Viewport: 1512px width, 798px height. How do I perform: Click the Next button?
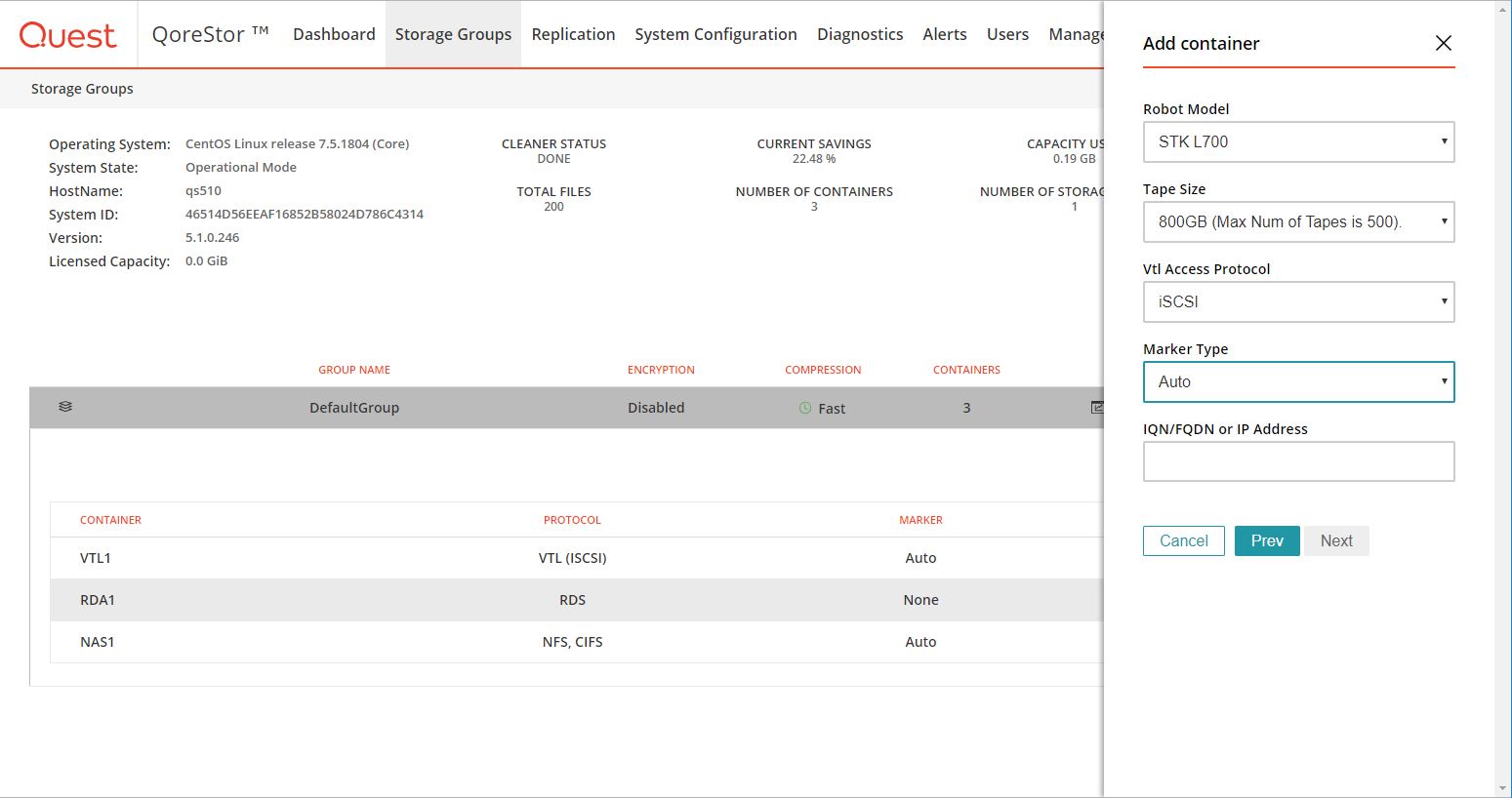[1336, 540]
